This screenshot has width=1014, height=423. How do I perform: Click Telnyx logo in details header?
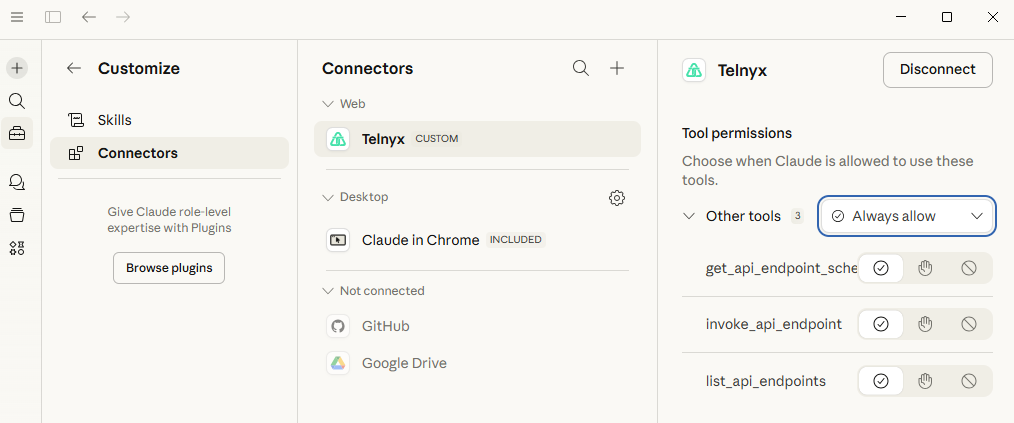[x=694, y=70]
